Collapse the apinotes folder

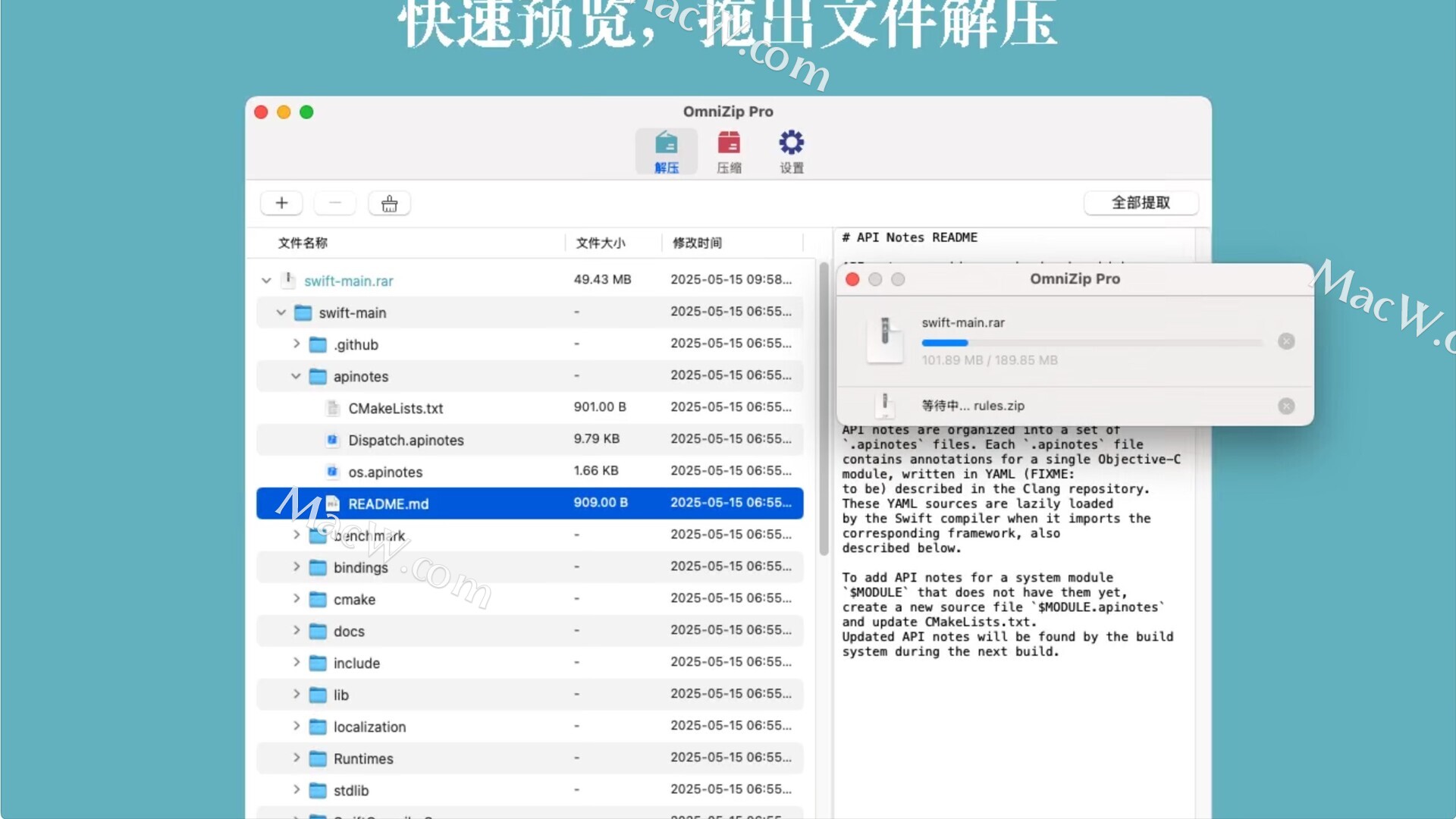(x=296, y=376)
